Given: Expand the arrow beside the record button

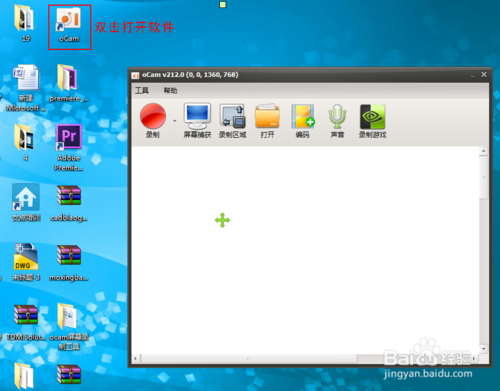Looking at the screenshot, I should click(x=175, y=121).
